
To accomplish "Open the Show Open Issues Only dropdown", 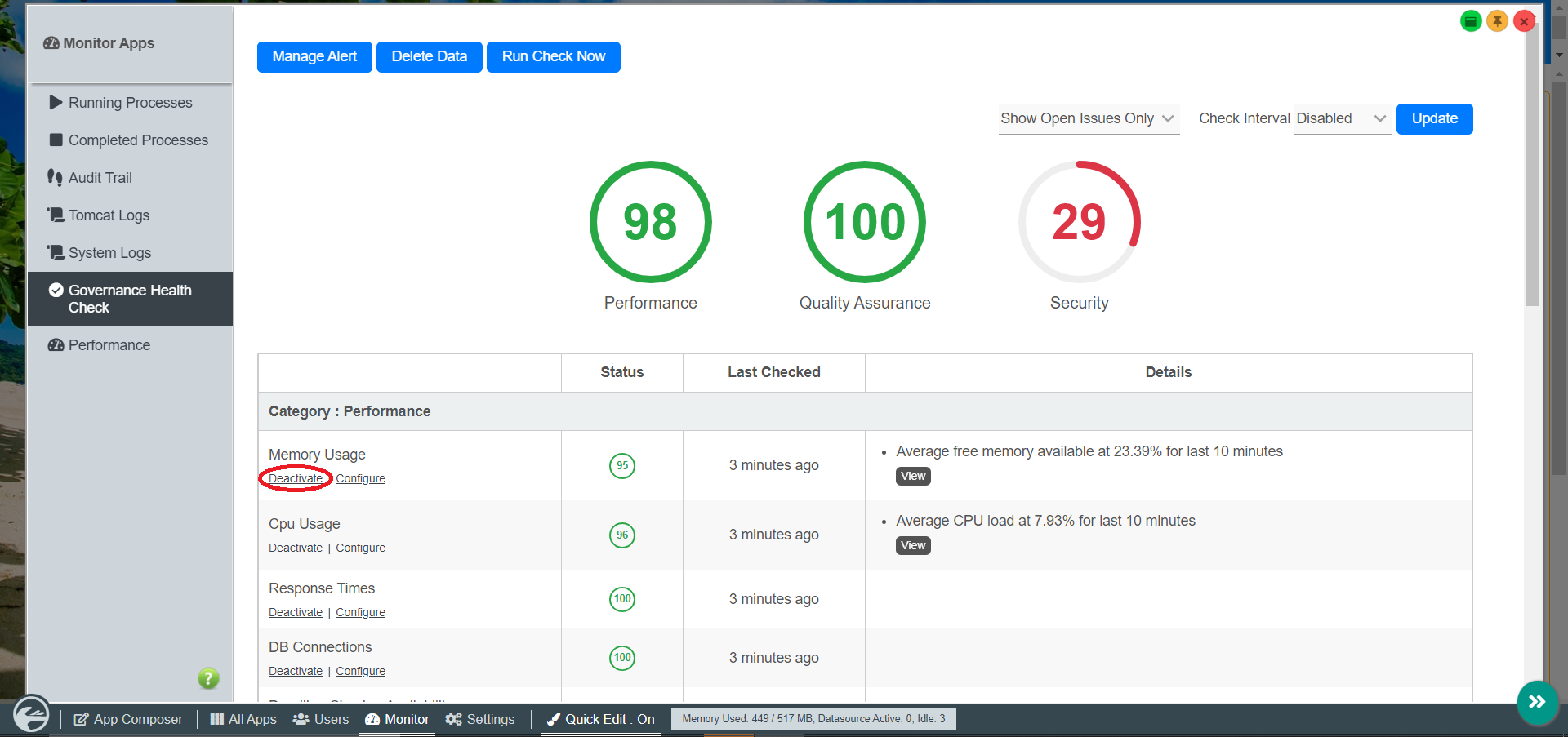I will [x=1088, y=119].
